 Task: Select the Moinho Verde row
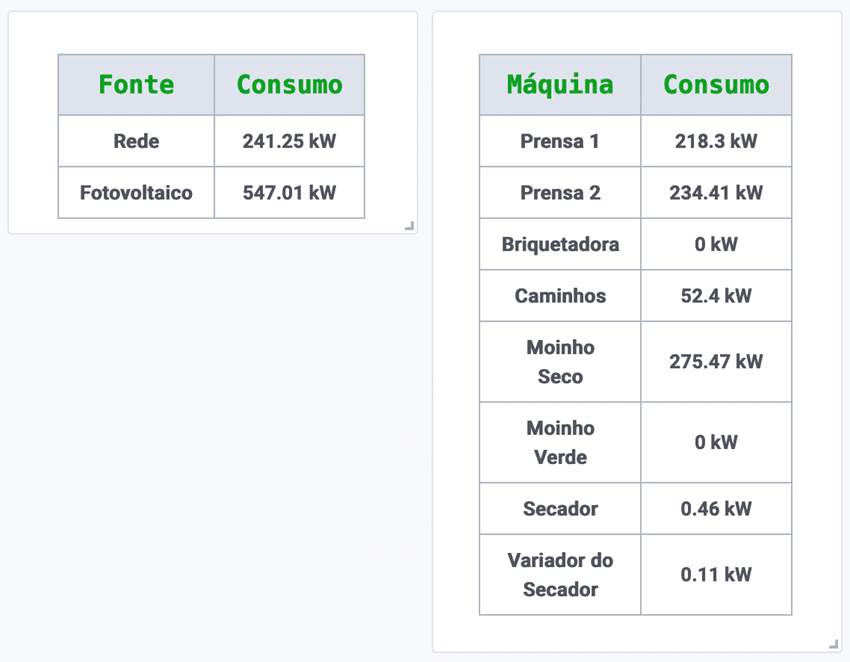coord(559,442)
